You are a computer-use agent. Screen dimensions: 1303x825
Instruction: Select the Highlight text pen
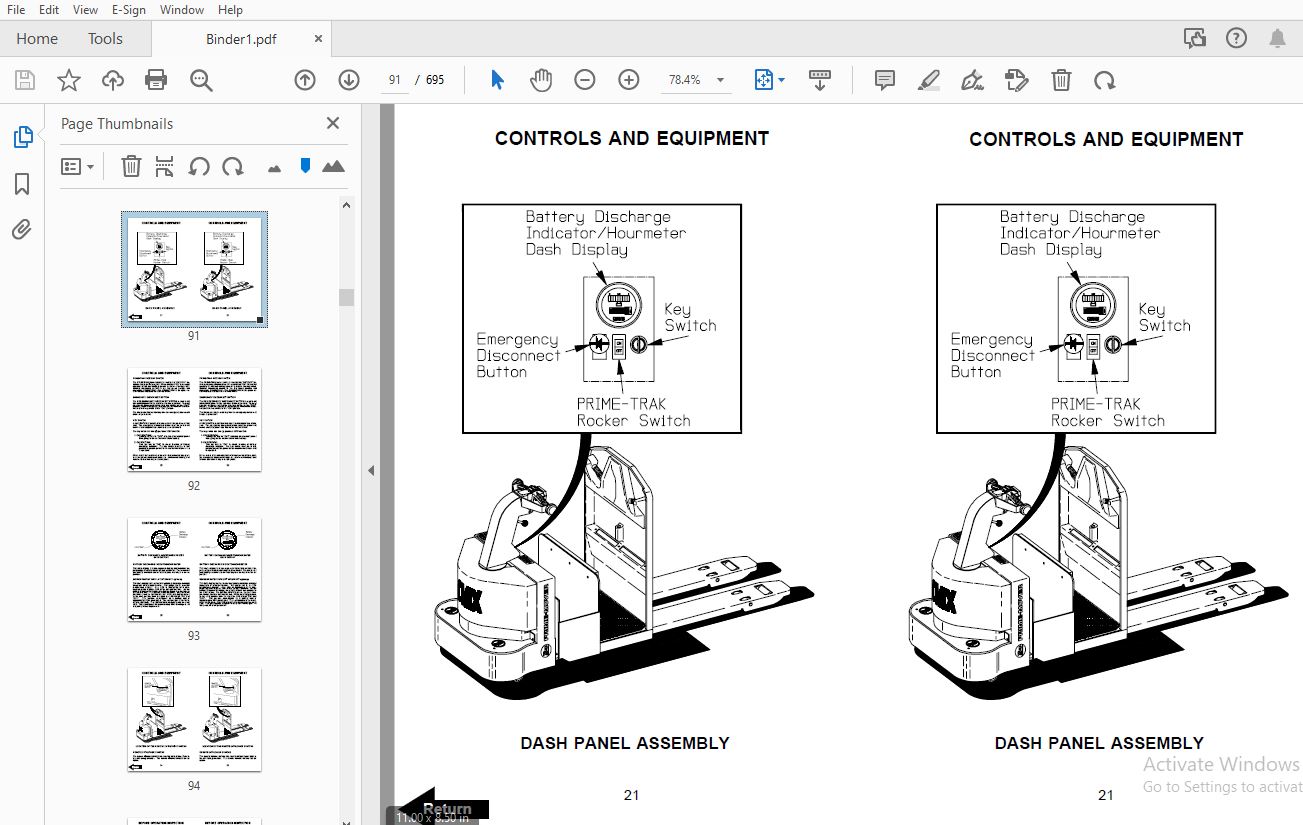[x=929, y=80]
